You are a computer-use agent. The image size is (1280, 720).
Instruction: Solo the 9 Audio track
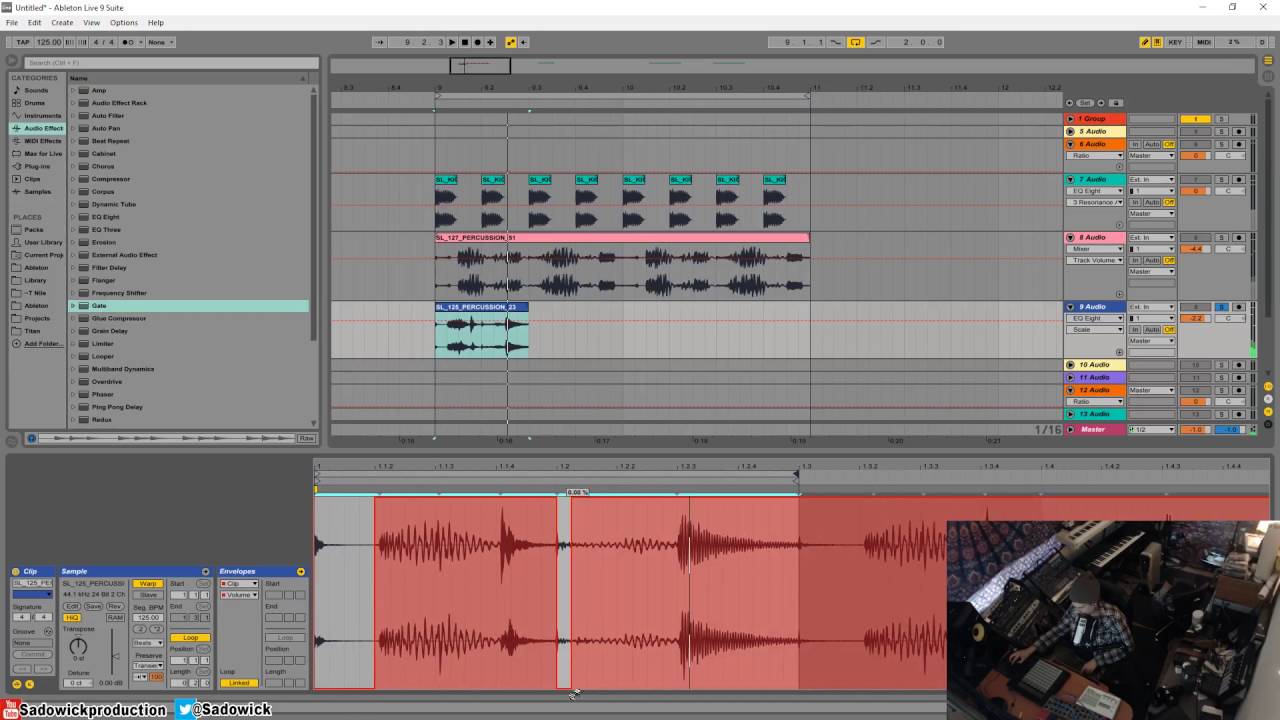pos(1221,307)
